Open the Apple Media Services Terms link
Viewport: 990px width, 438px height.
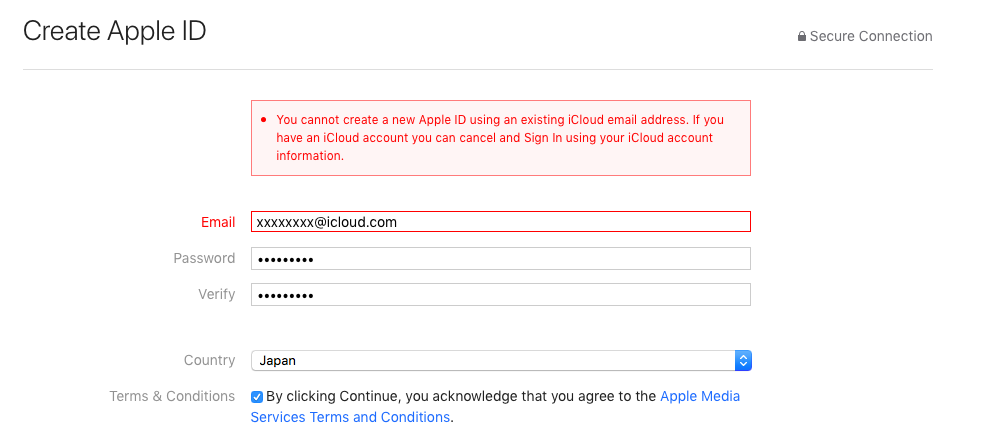click(x=700, y=396)
